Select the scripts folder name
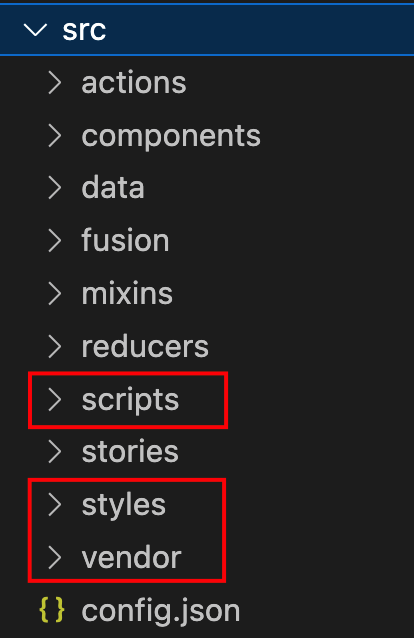Viewport: 414px width, 638px height. tap(130, 400)
